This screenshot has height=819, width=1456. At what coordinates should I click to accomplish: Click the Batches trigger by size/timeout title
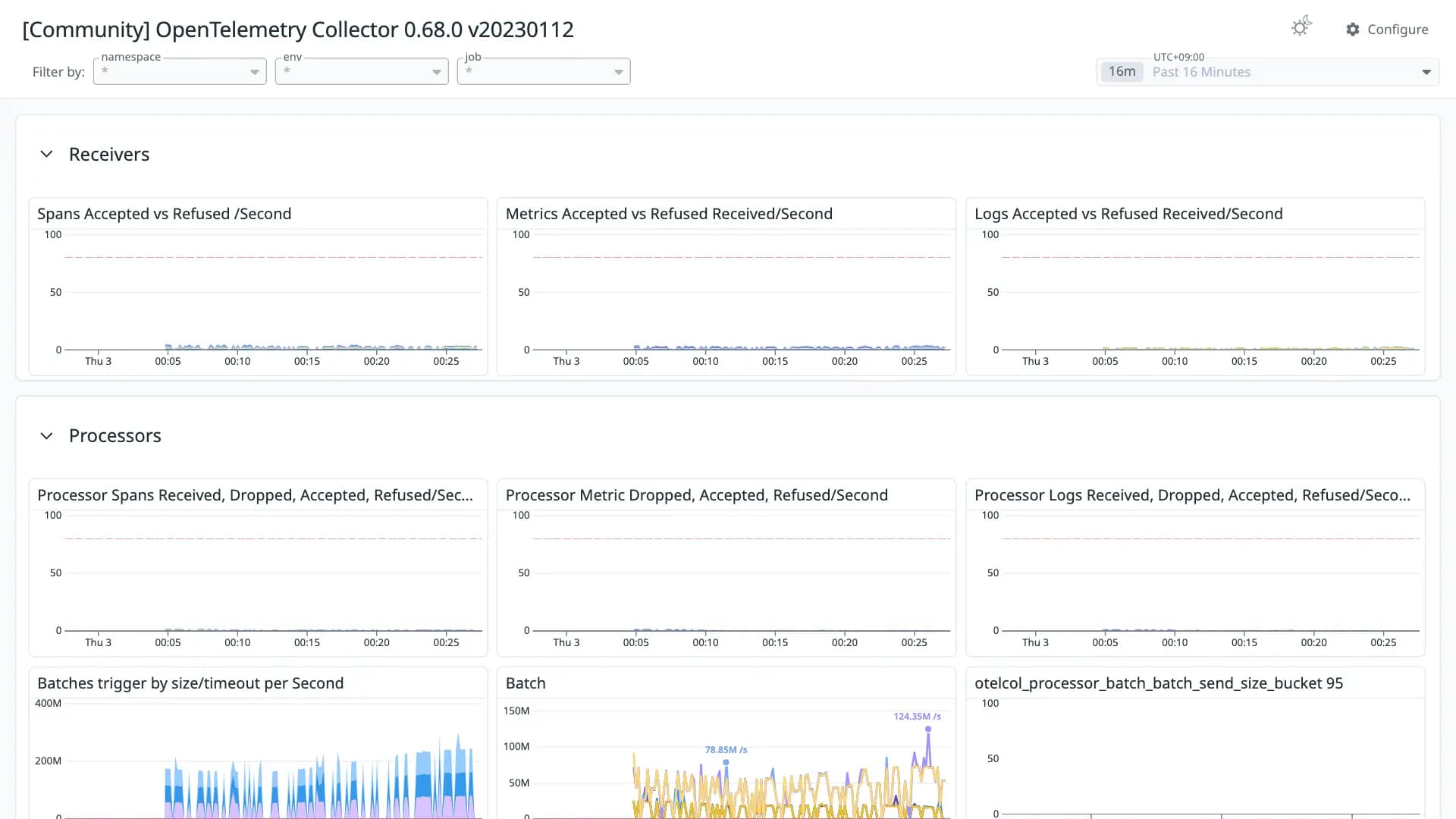pyautogui.click(x=190, y=683)
